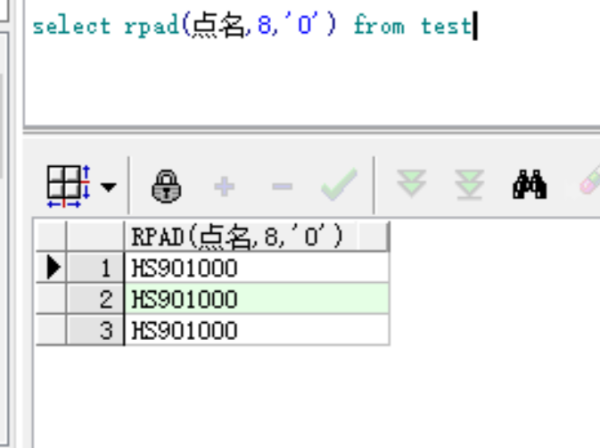
Task: Click the current row indicator arrow
Action: click(x=54, y=267)
